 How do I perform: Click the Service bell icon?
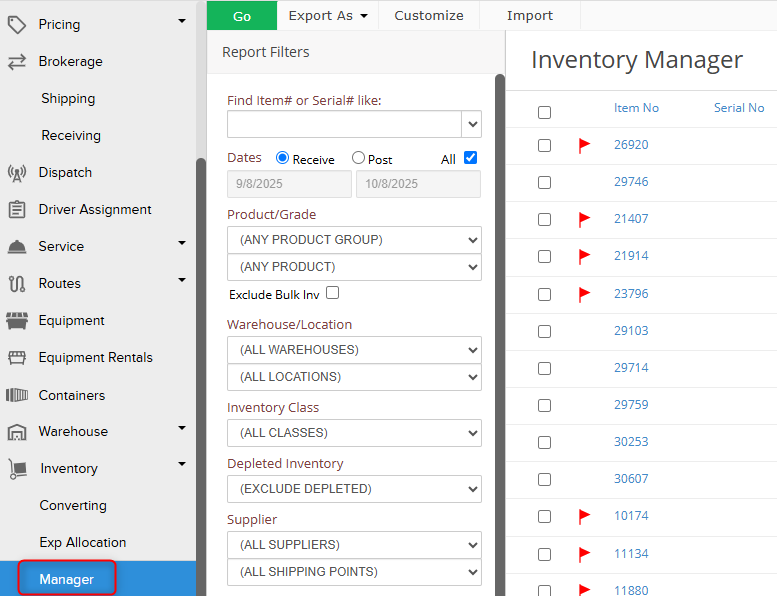(16, 247)
